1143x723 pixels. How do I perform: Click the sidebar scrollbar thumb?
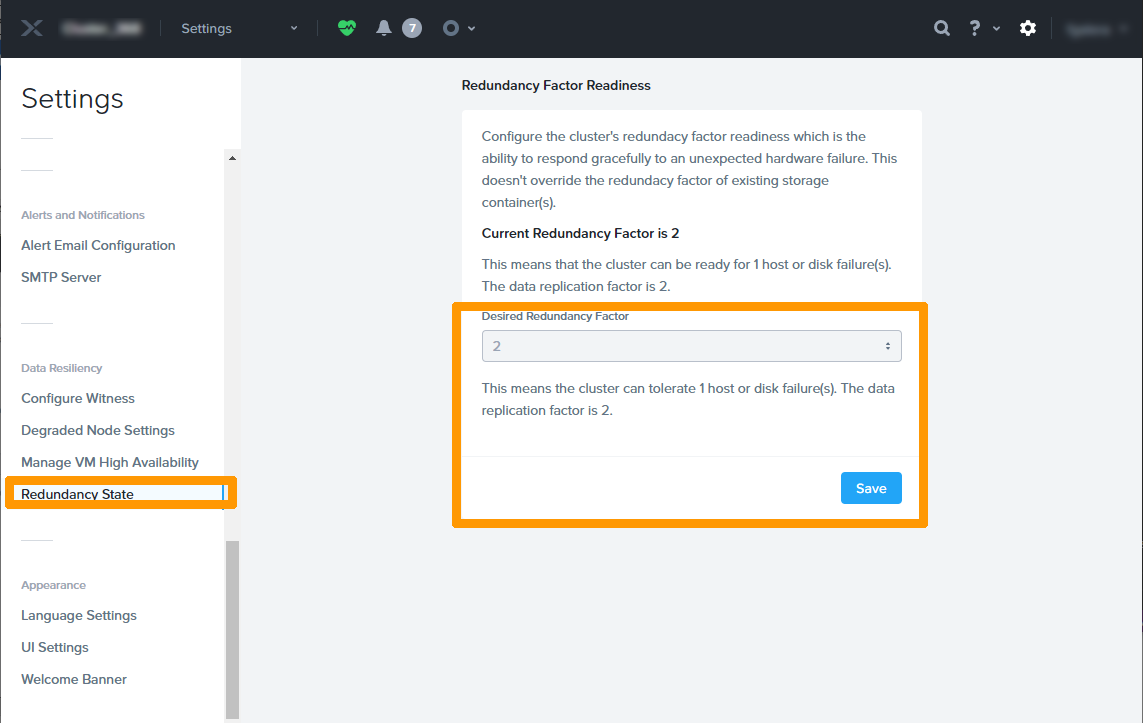pos(232,628)
